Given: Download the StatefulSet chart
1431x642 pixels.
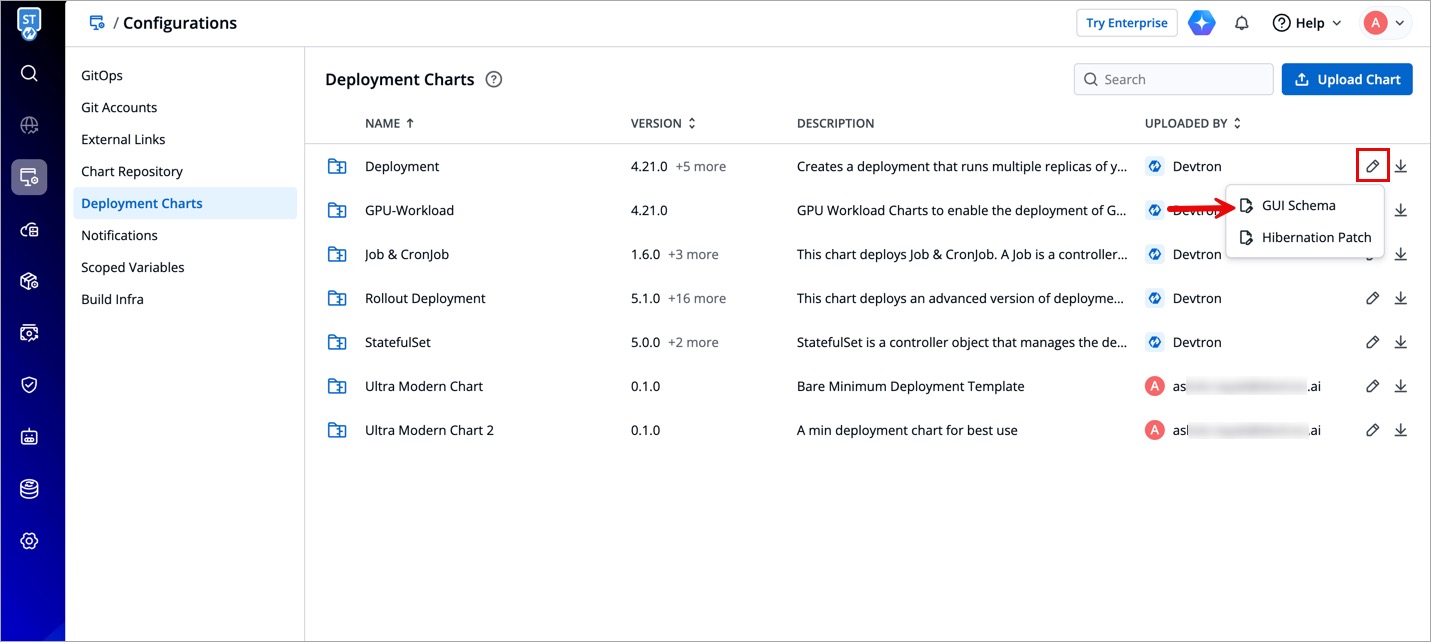Looking at the screenshot, I should (1401, 342).
